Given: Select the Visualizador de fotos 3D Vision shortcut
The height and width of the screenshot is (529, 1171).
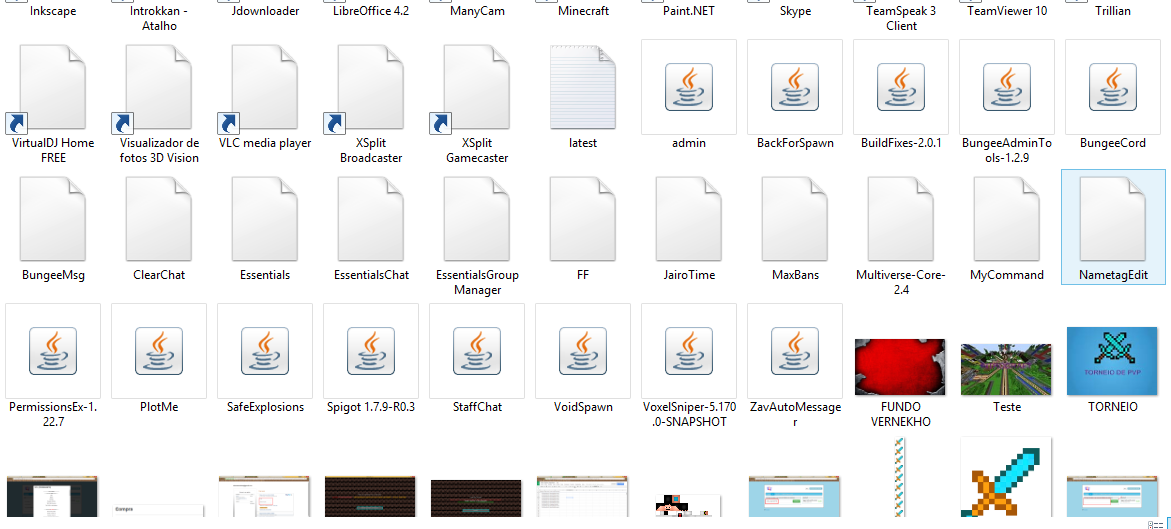Looking at the screenshot, I should pos(159,88).
